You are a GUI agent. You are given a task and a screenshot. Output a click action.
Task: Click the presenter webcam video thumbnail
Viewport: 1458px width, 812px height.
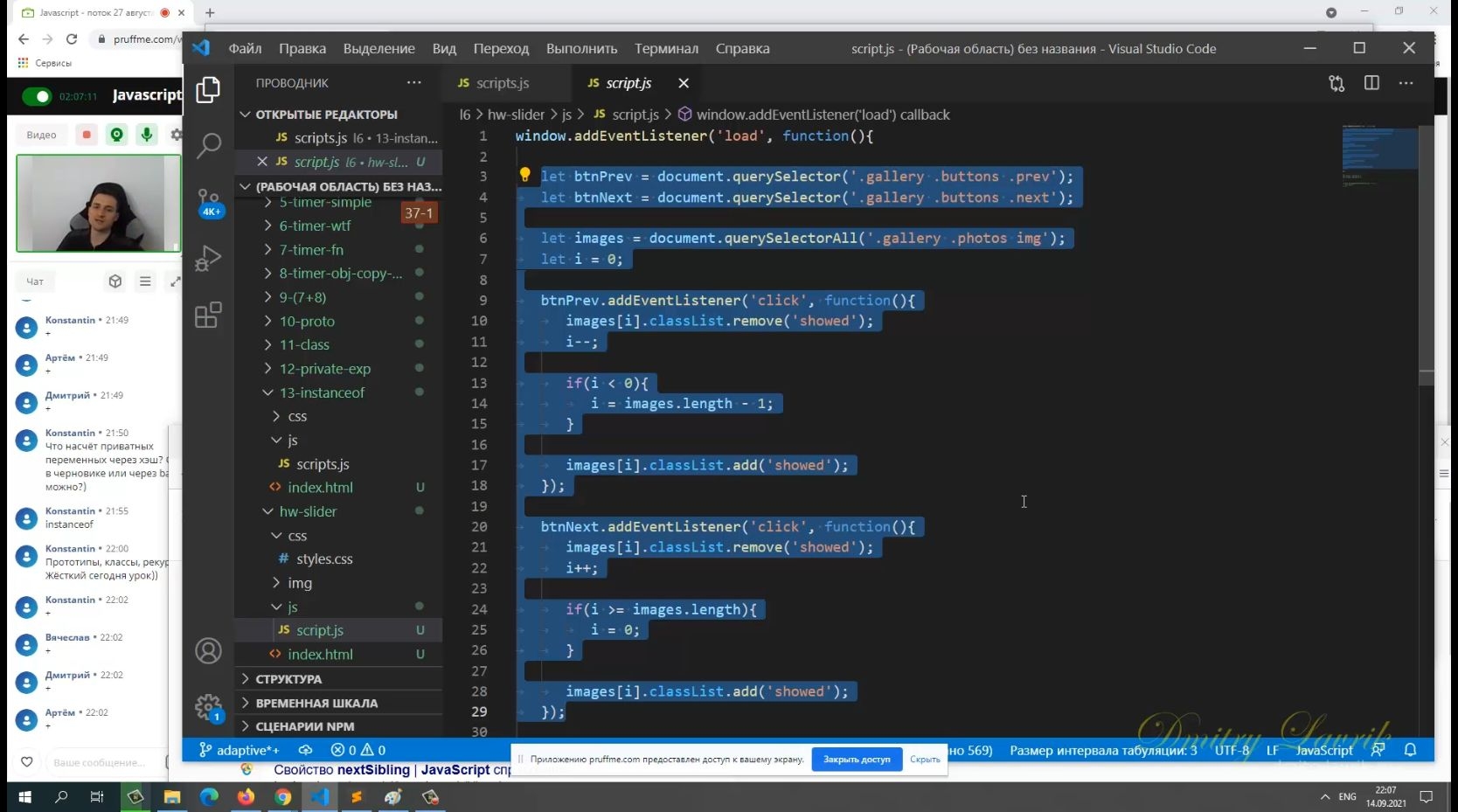[x=99, y=204]
